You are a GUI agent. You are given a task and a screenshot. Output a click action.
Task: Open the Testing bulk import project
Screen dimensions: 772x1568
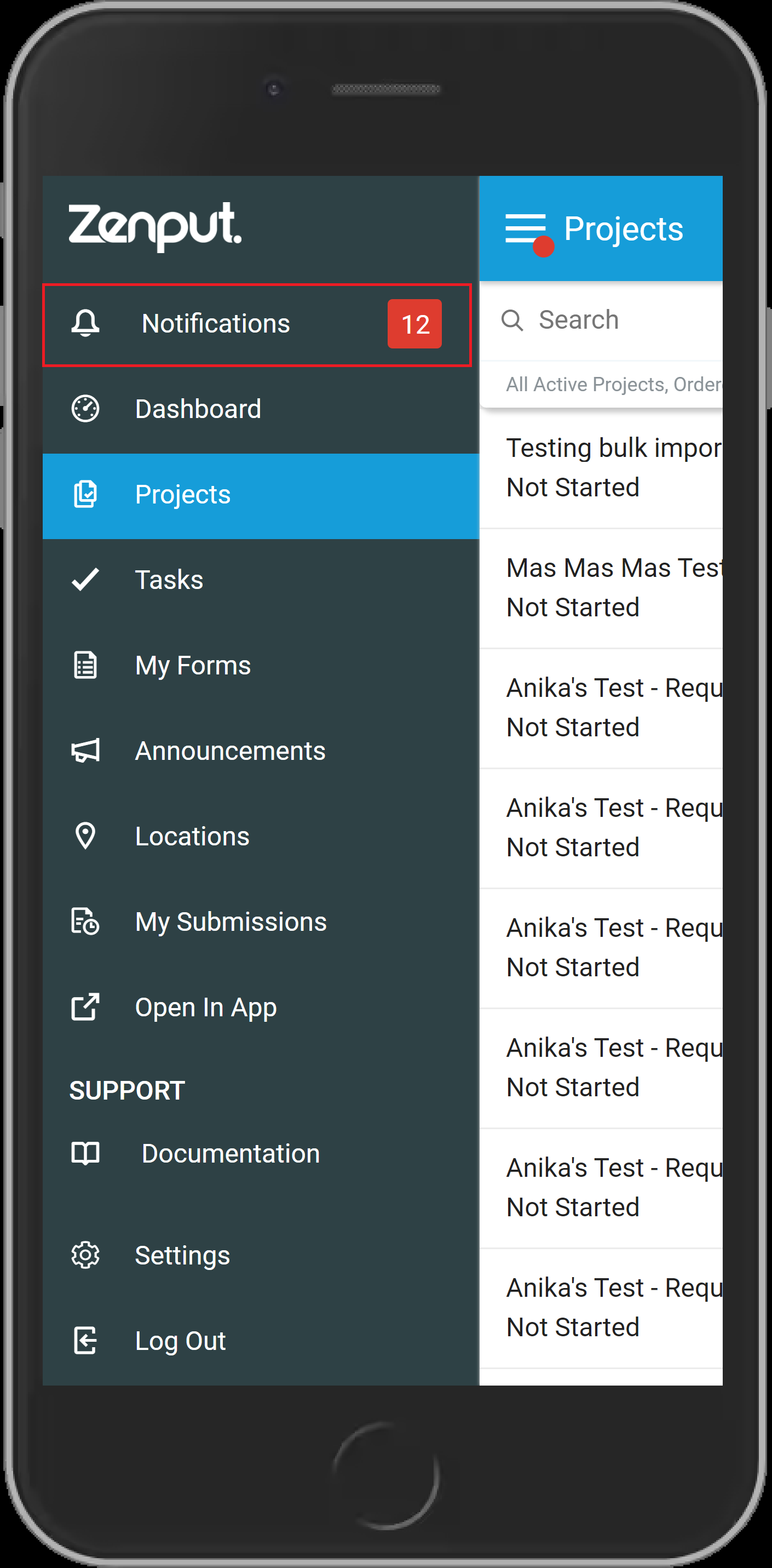point(601,467)
